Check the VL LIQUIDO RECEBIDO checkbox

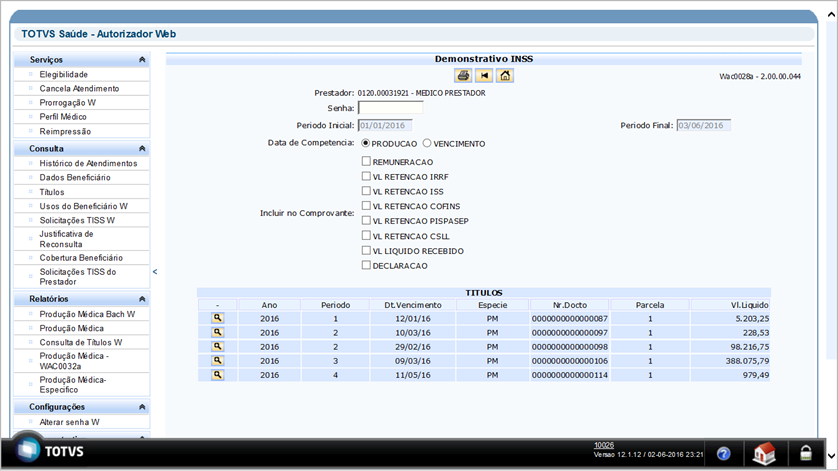366,250
